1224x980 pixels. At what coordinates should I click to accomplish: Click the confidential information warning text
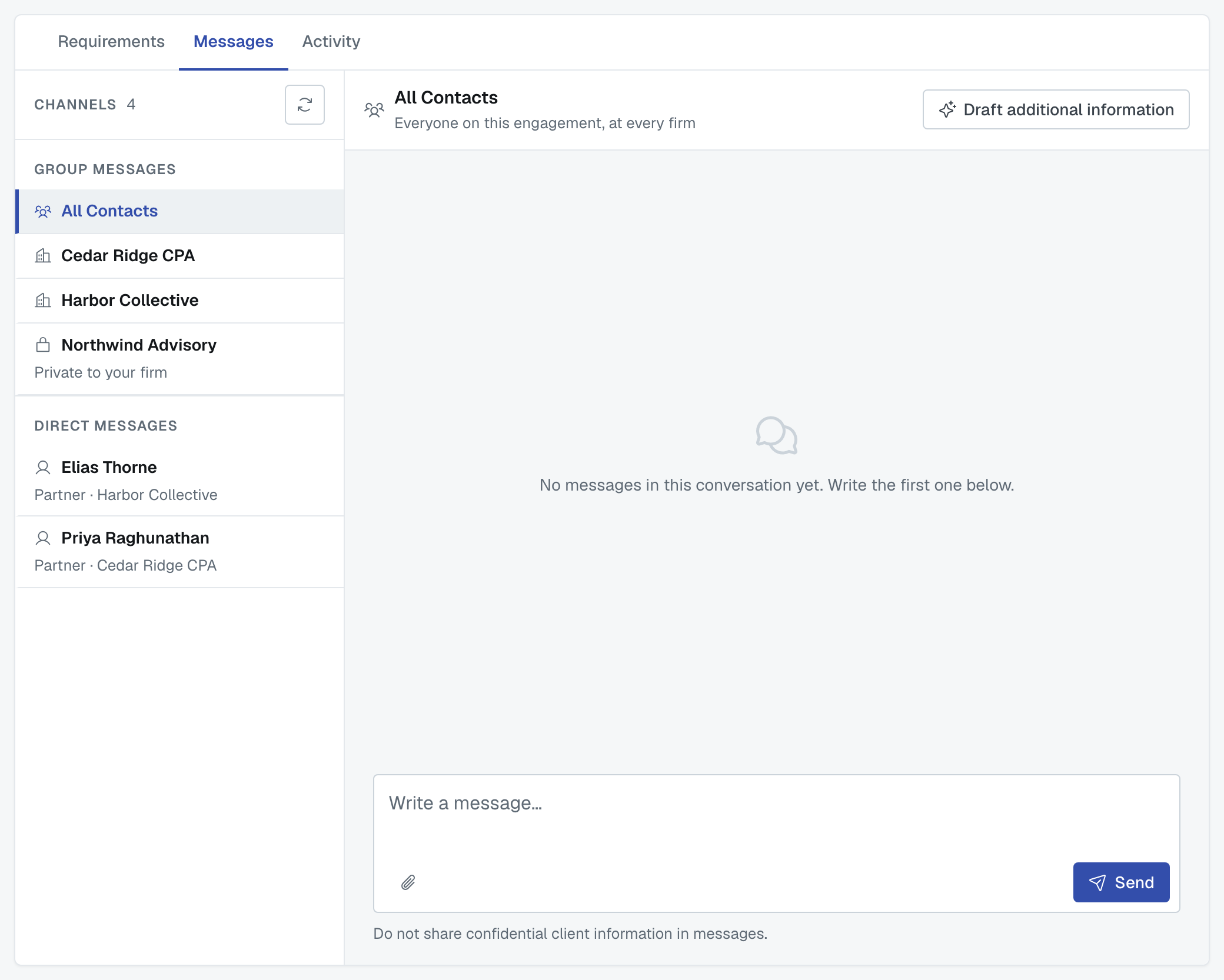(570, 934)
